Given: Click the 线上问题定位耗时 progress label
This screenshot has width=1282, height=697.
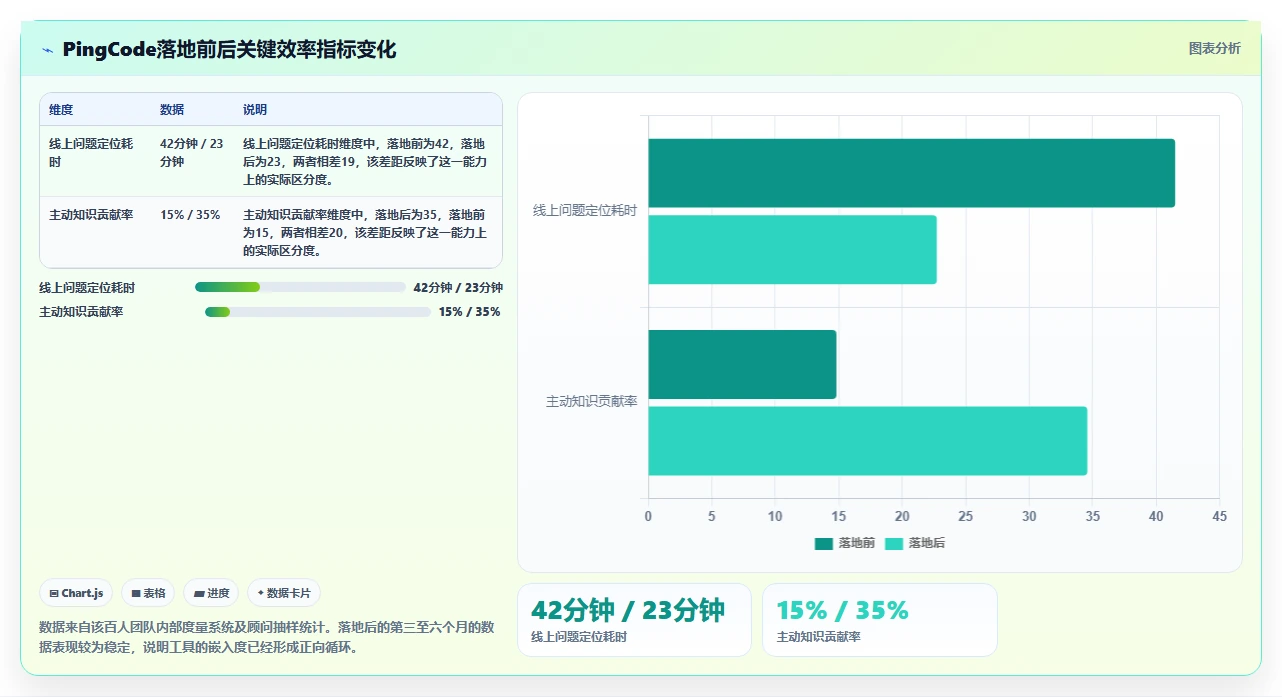Looking at the screenshot, I should (x=87, y=288).
